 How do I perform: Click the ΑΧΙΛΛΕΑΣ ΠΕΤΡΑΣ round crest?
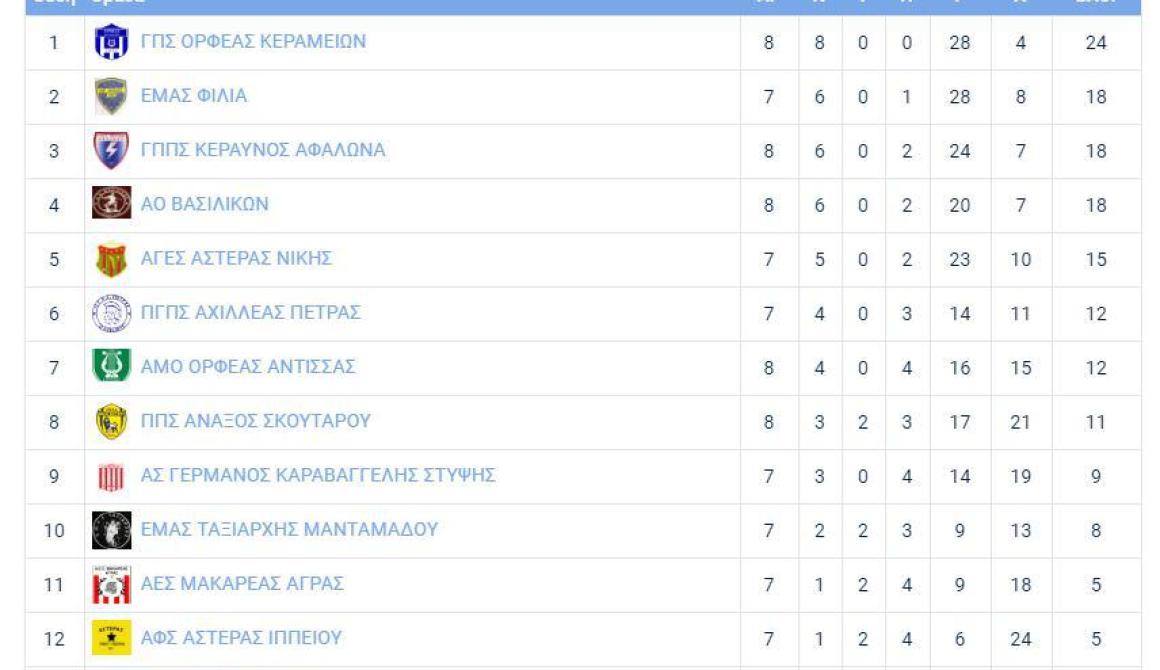click(x=112, y=314)
